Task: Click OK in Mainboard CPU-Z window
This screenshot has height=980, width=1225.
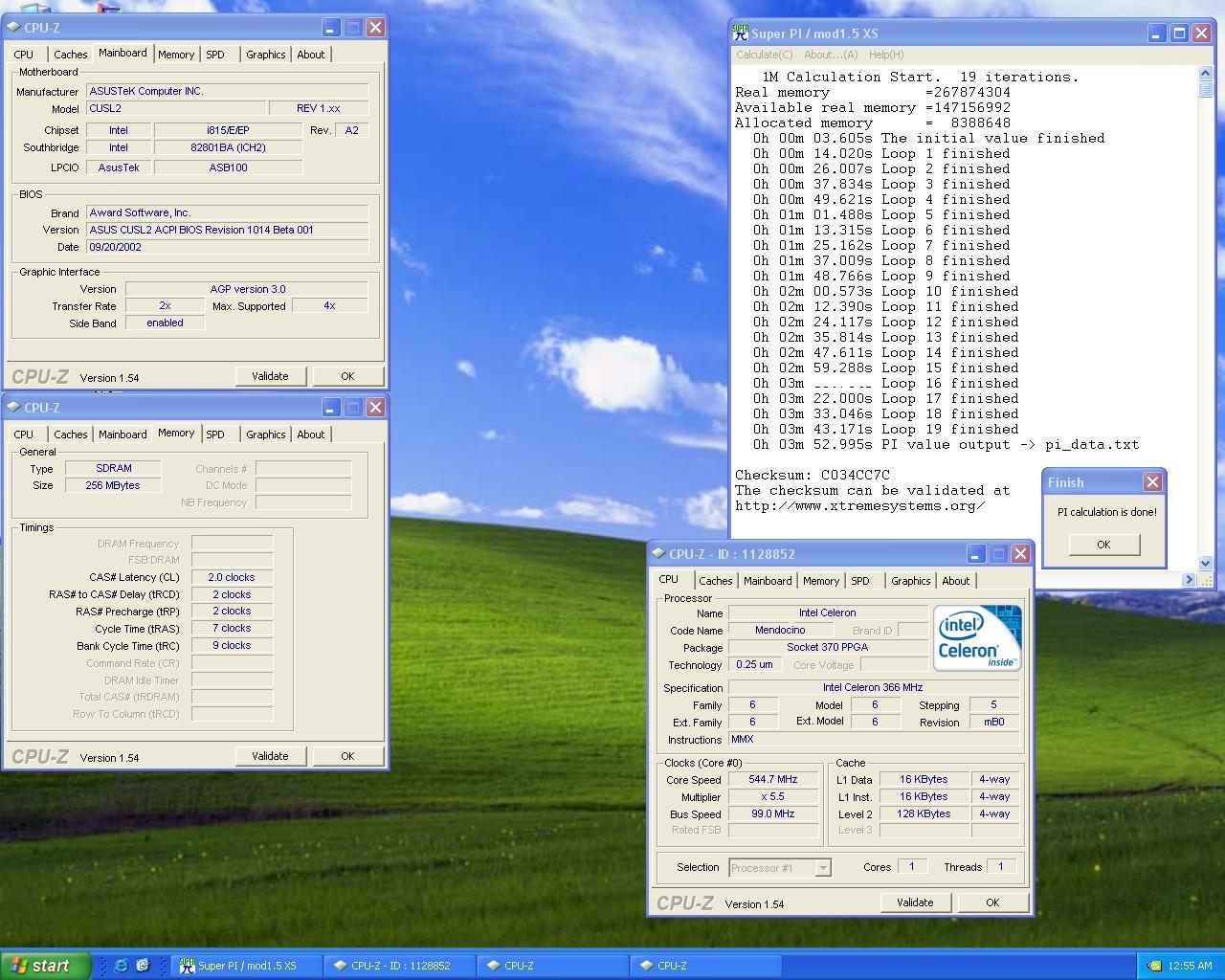Action: pyautogui.click(x=347, y=376)
